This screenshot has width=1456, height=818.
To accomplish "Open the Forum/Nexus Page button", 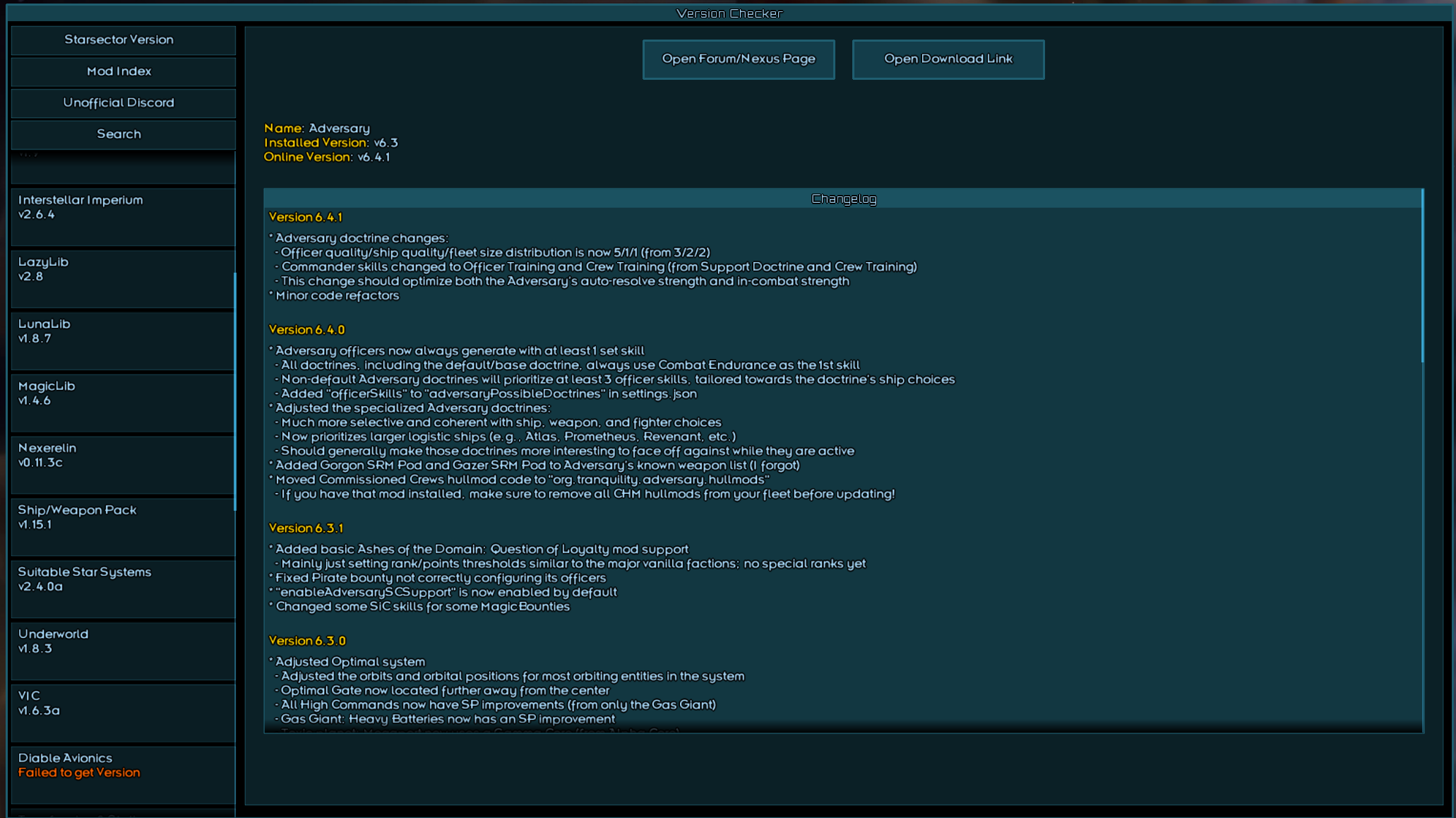I will (x=738, y=59).
